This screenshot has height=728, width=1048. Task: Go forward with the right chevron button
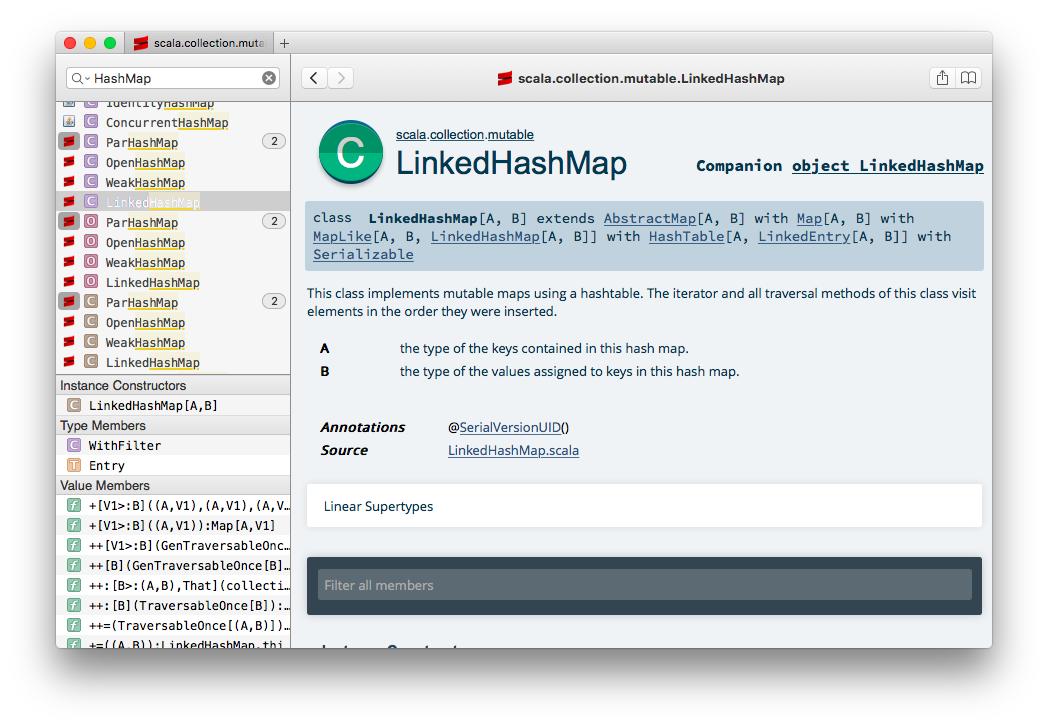[341, 78]
